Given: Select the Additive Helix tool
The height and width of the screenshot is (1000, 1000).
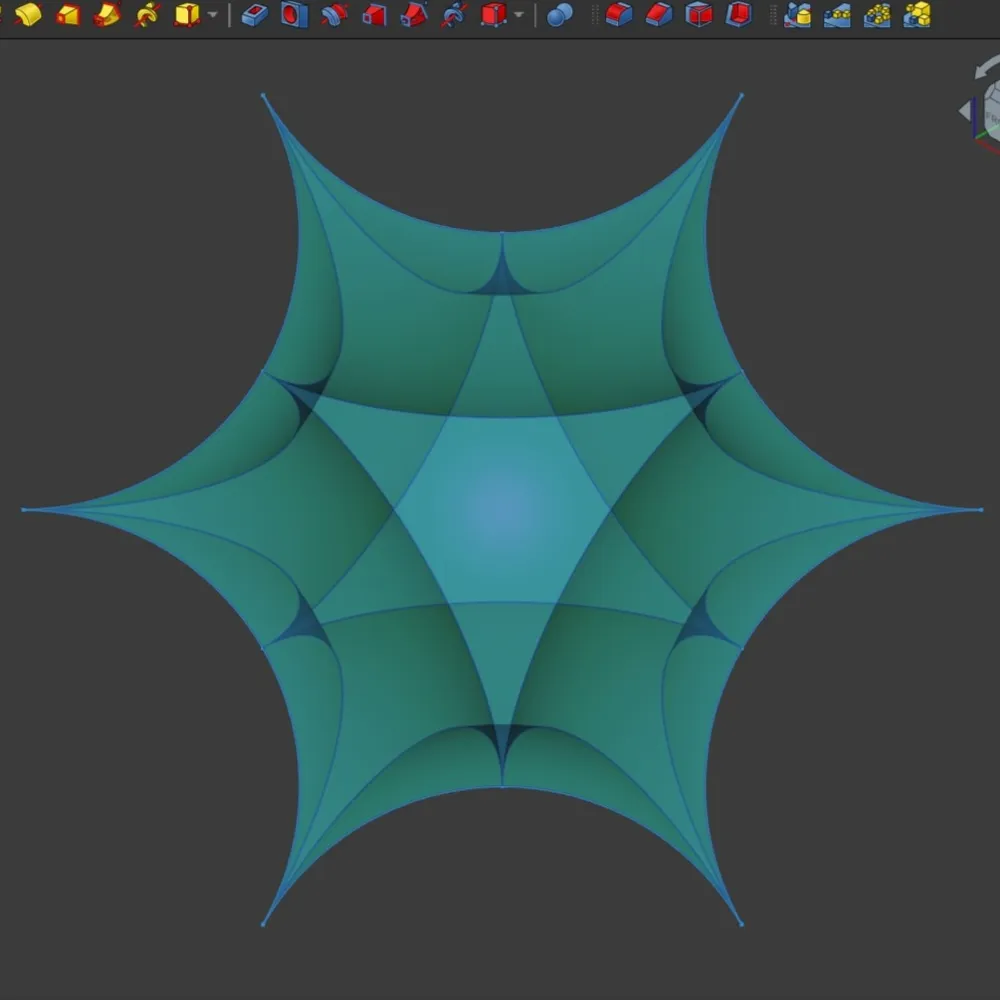Looking at the screenshot, I should pos(147,14).
